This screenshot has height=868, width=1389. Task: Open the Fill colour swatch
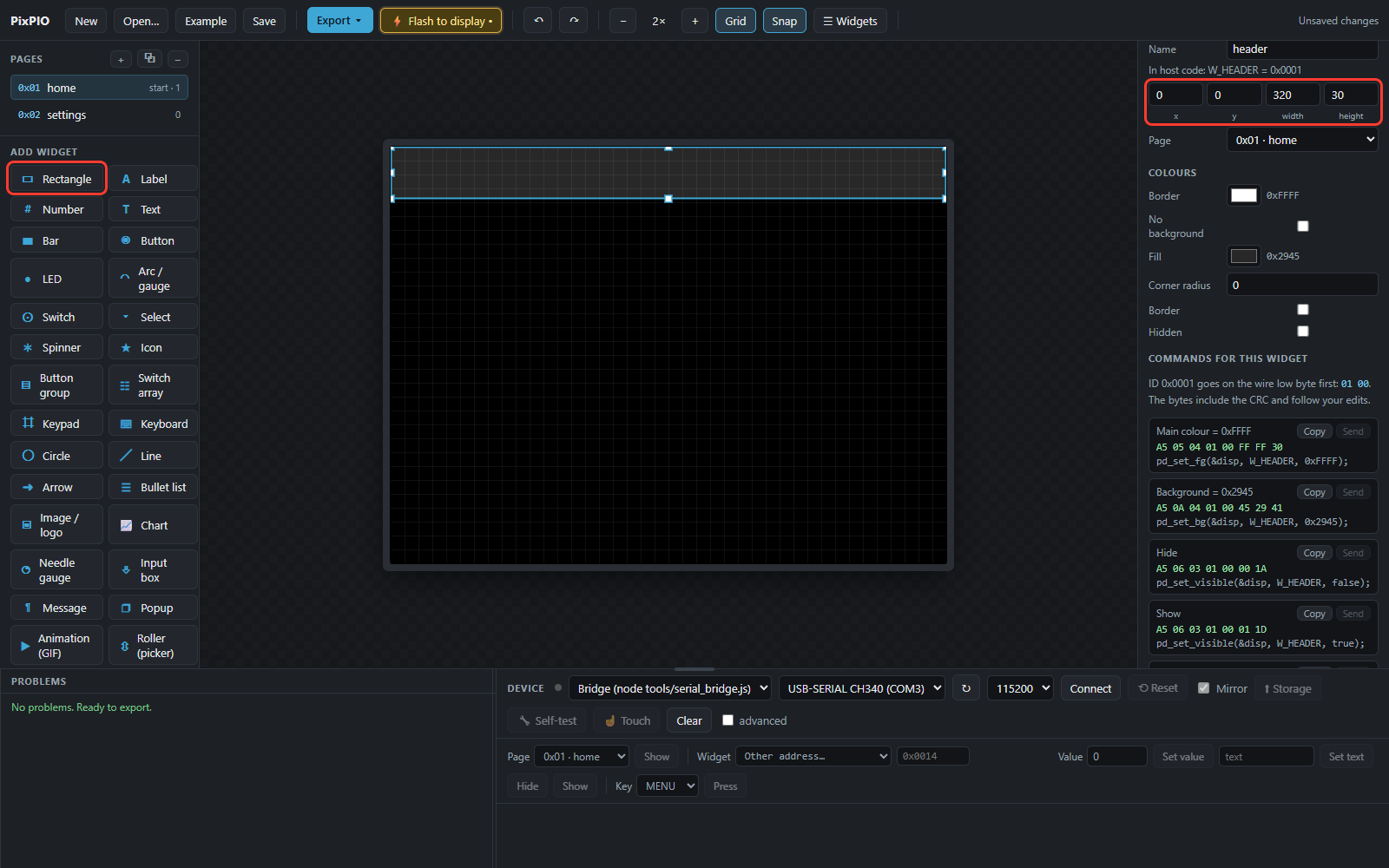tap(1243, 256)
